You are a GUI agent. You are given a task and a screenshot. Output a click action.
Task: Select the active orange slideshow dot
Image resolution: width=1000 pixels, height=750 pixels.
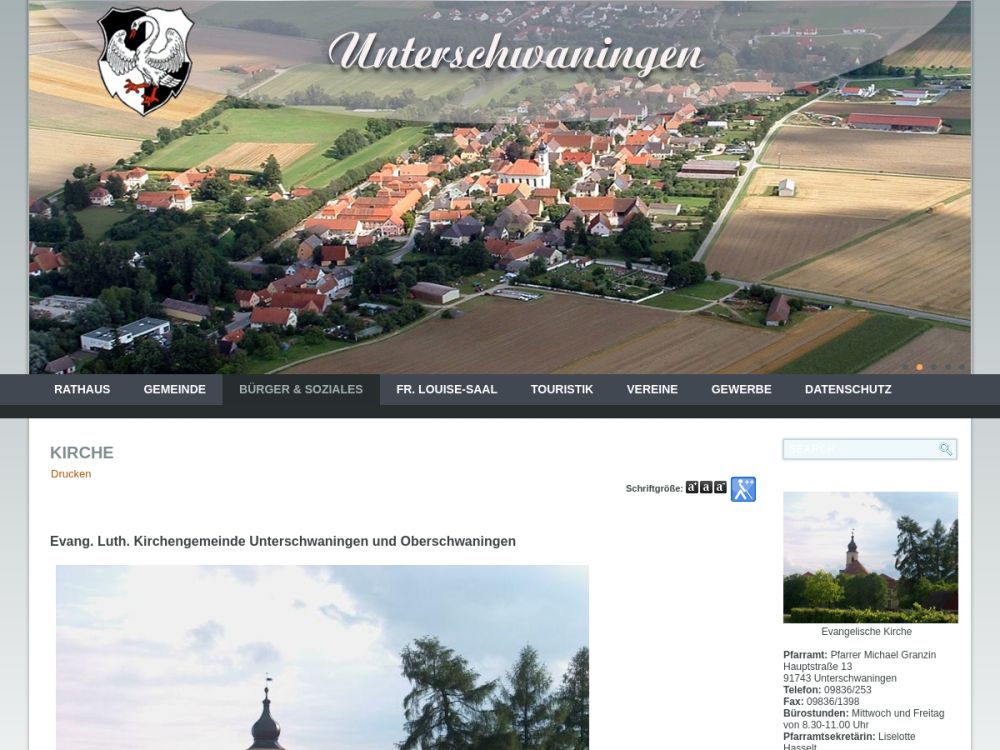click(x=919, y=367)
